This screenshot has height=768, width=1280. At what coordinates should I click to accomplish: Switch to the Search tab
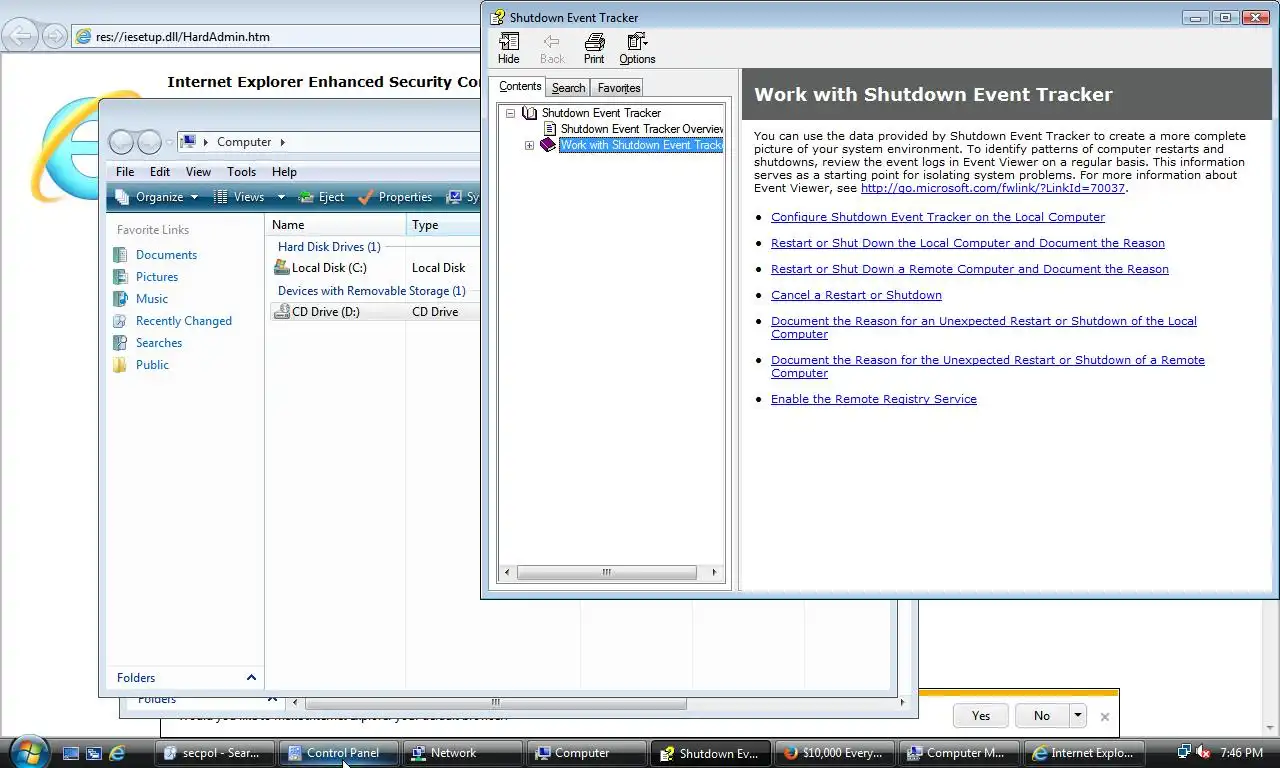pyautogui.click(x=568, y=88)
